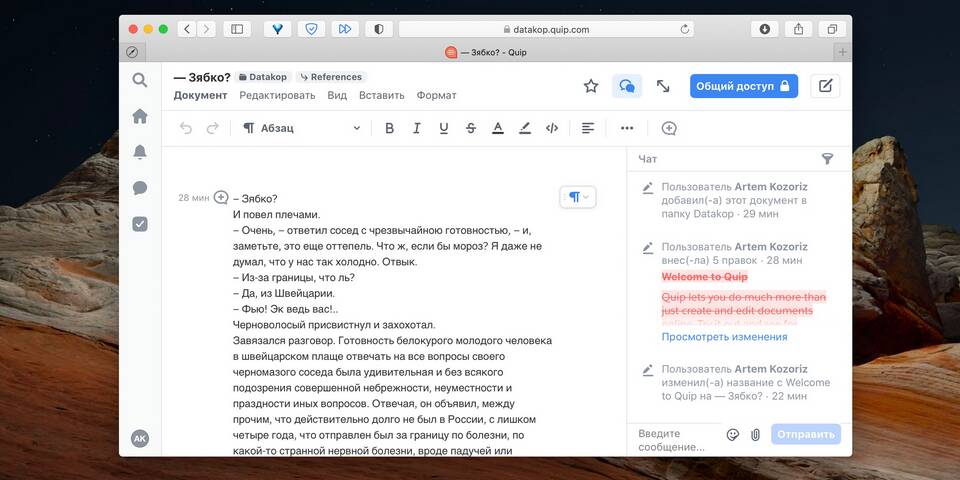Open the Datakop folder chip
960x480 pixels.
click(x=263, y=77)
